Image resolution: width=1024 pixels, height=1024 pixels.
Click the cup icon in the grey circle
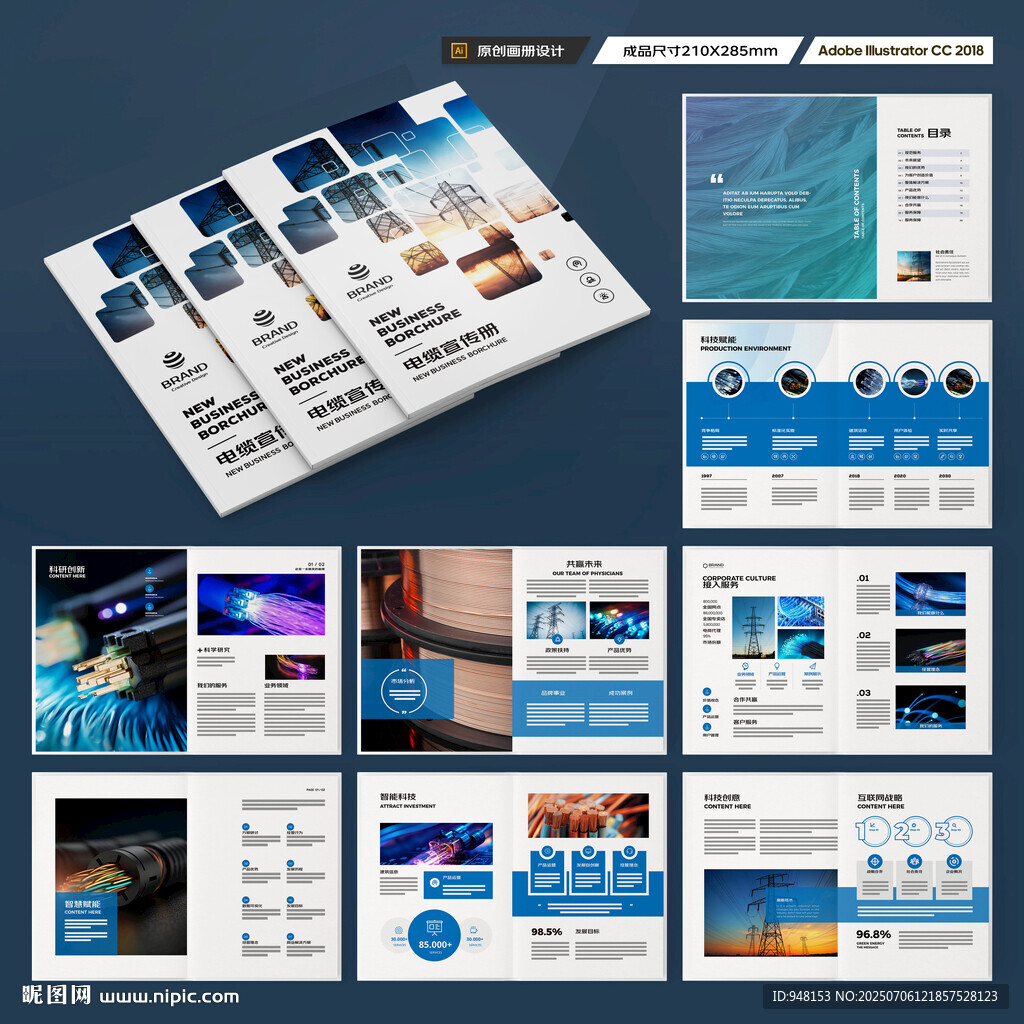475,929
